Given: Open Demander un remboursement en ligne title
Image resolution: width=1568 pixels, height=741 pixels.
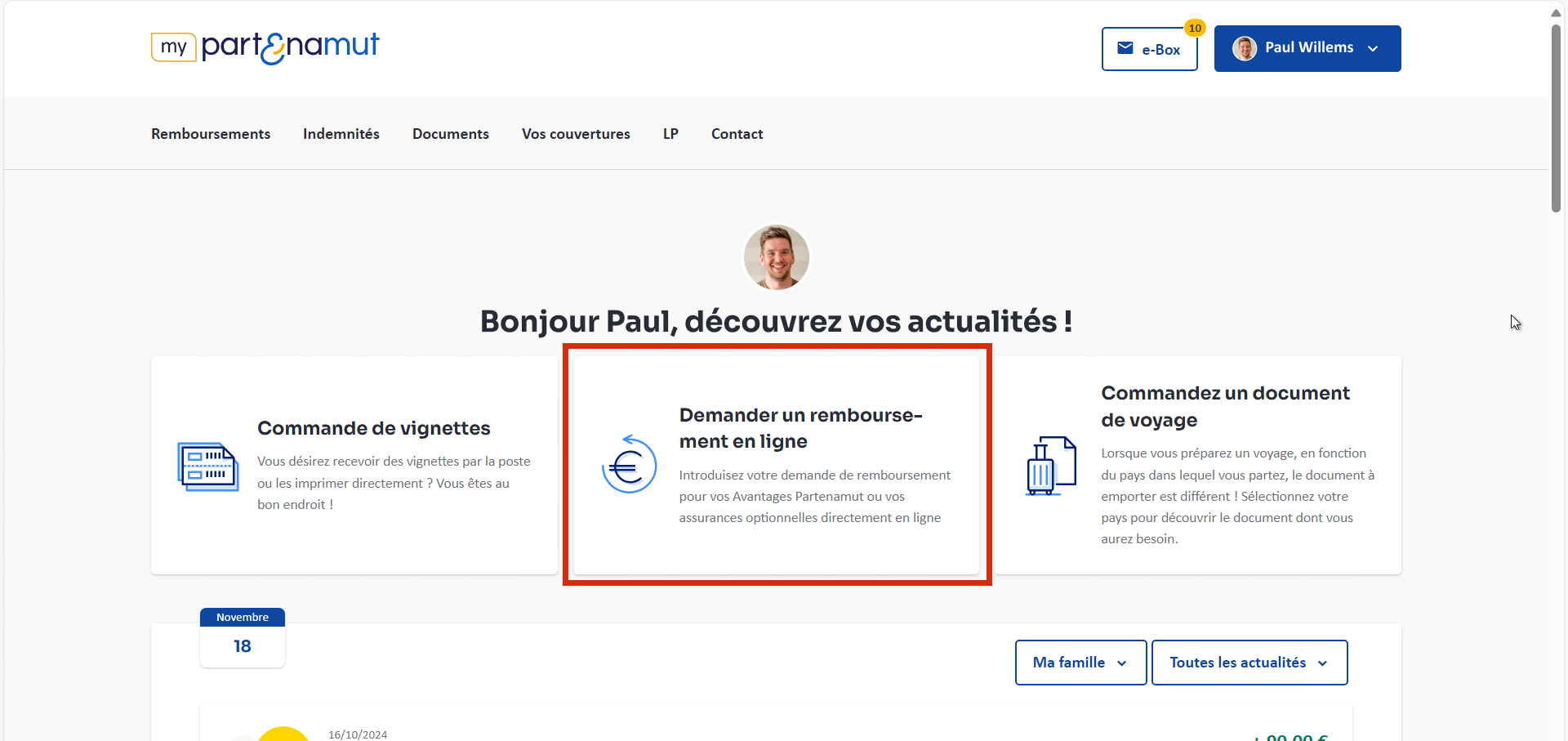Looking at the screenshot, I should (x=801, y=428).
